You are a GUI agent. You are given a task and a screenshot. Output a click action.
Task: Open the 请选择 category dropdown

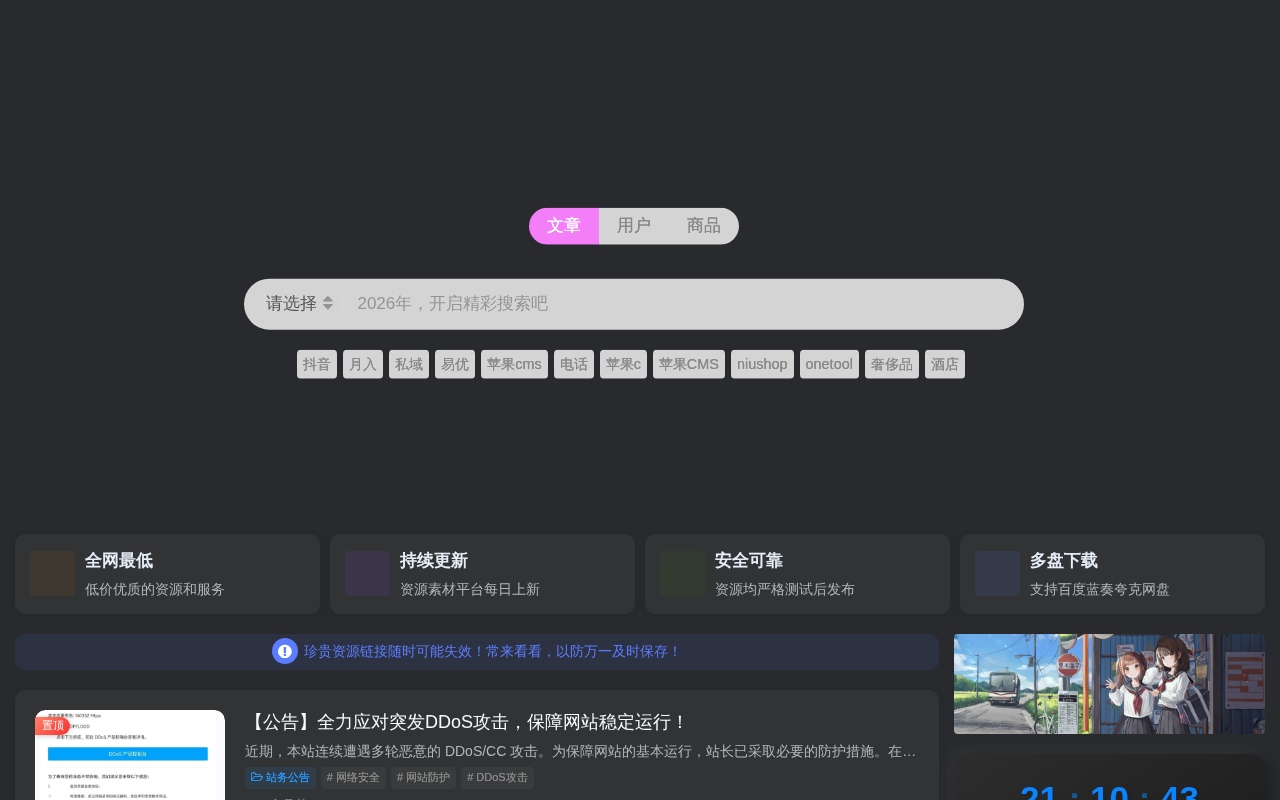coord(299,304)
